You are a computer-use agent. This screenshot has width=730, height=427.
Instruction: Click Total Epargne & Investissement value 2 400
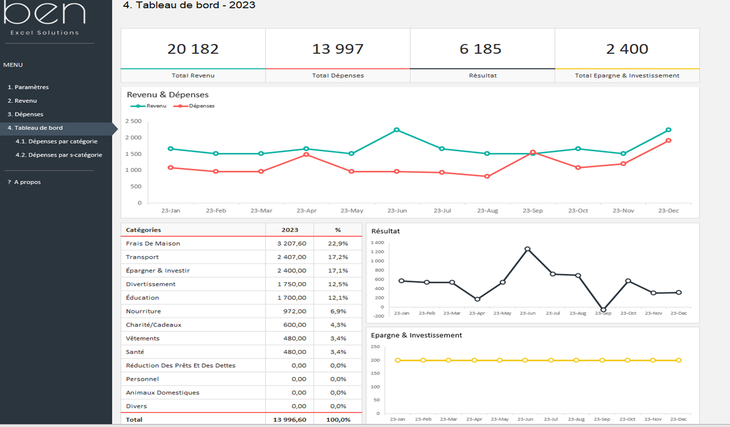(627, 49)
